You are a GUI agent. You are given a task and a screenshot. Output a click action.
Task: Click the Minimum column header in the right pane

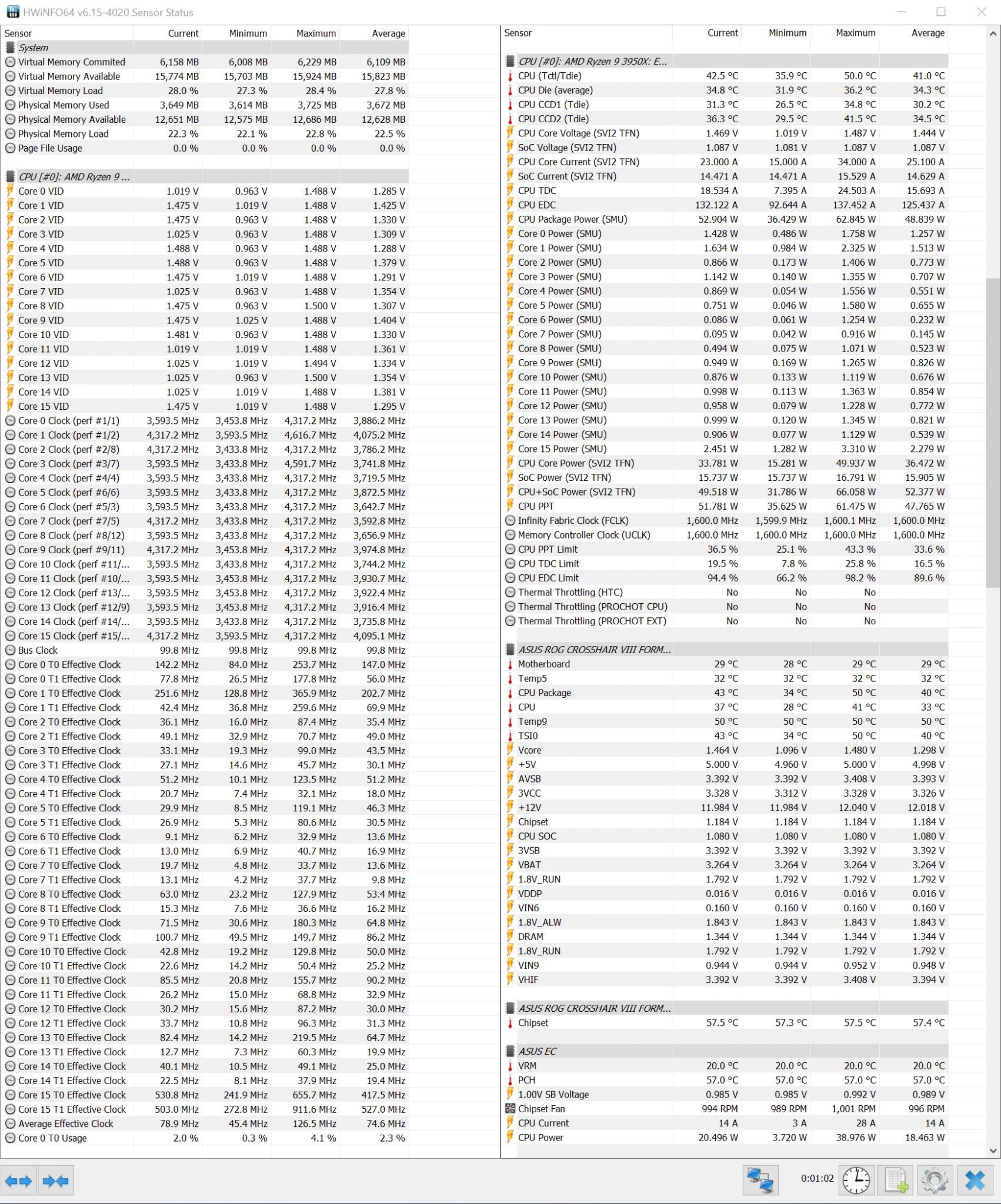(776, 34)
